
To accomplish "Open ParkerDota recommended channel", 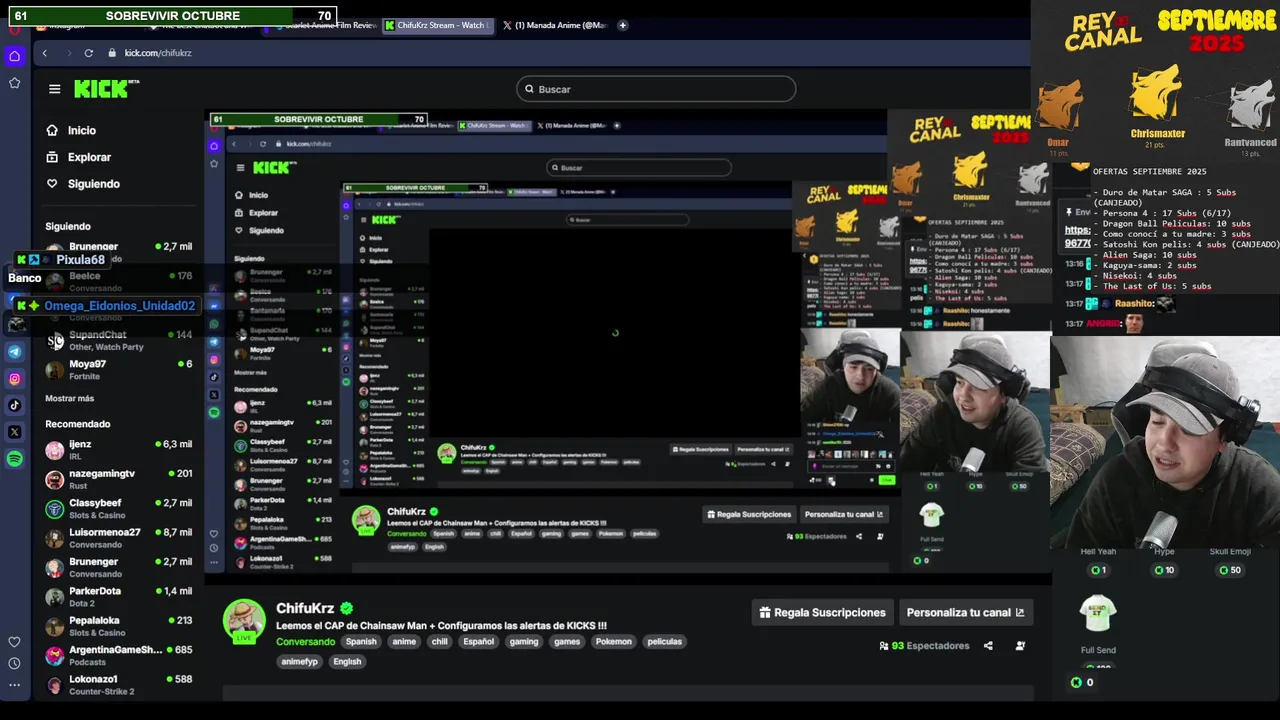I will click(118, 597).
